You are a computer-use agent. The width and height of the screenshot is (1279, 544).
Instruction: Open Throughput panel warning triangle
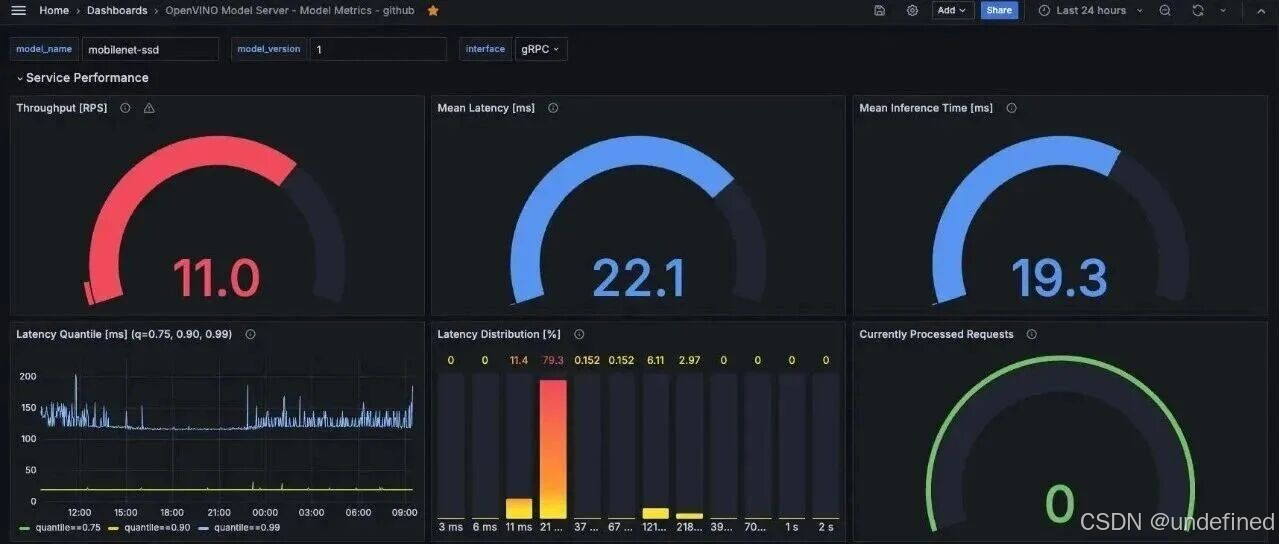pos(149,108)
